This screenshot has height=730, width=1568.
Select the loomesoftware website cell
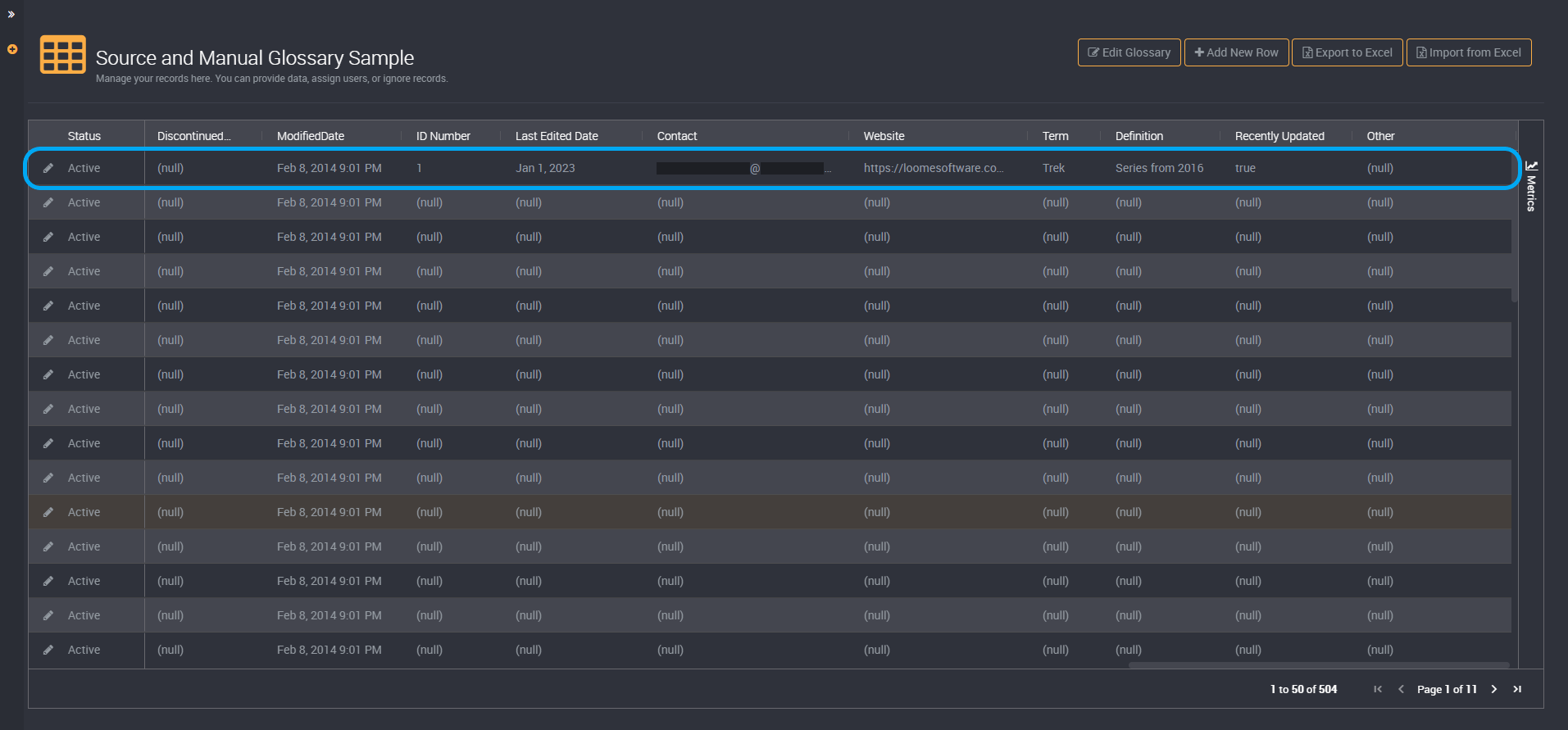pyautogui.click(x=933, y=168)
